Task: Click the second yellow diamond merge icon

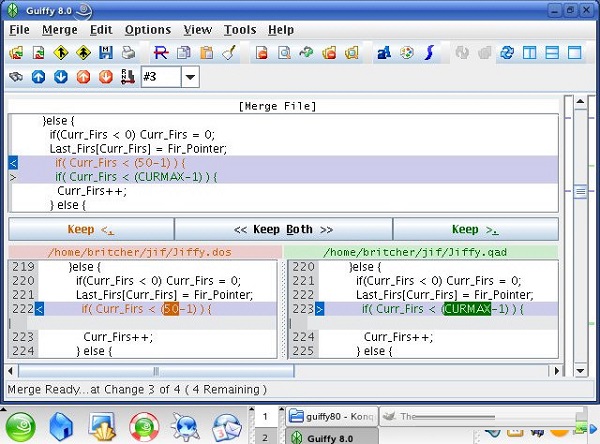Action: 83,53
